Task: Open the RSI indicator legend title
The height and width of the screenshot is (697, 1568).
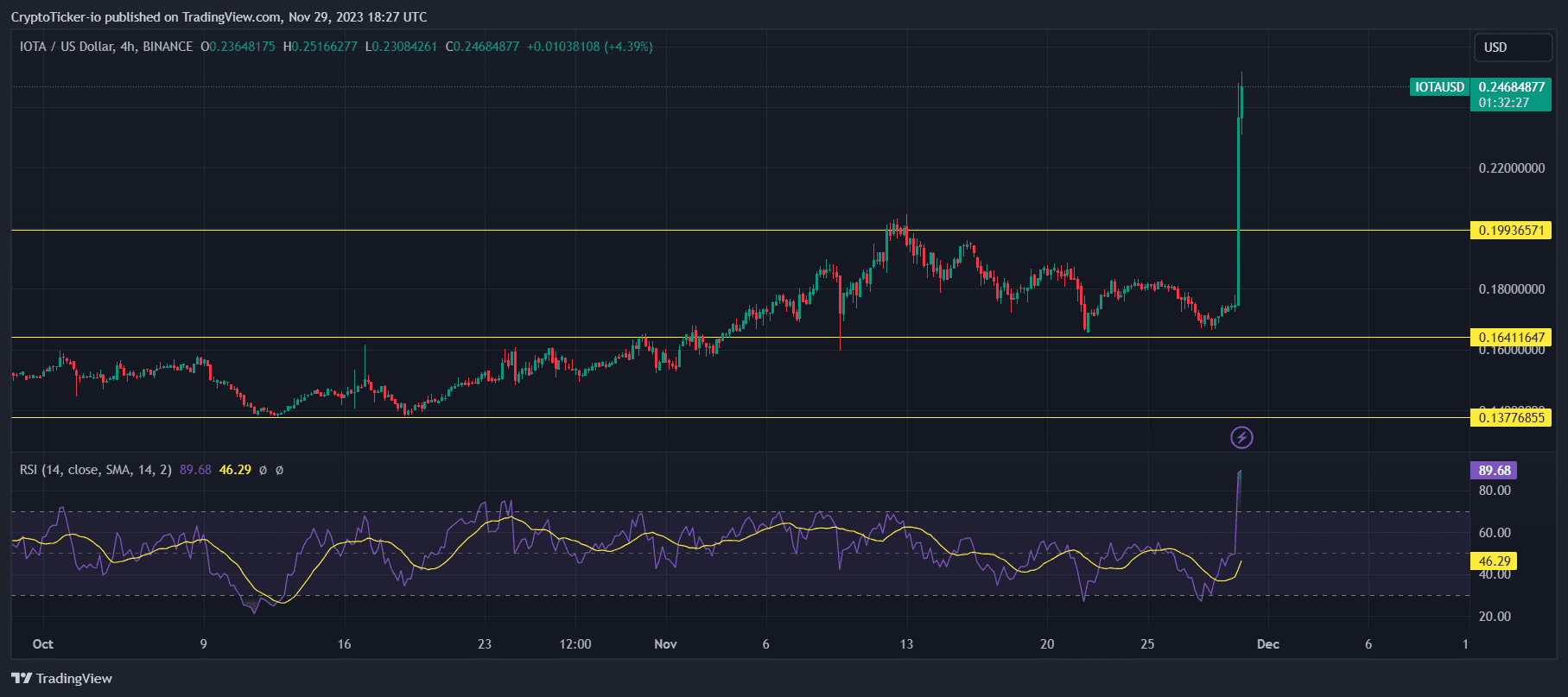Action: (x=95, y=470)
